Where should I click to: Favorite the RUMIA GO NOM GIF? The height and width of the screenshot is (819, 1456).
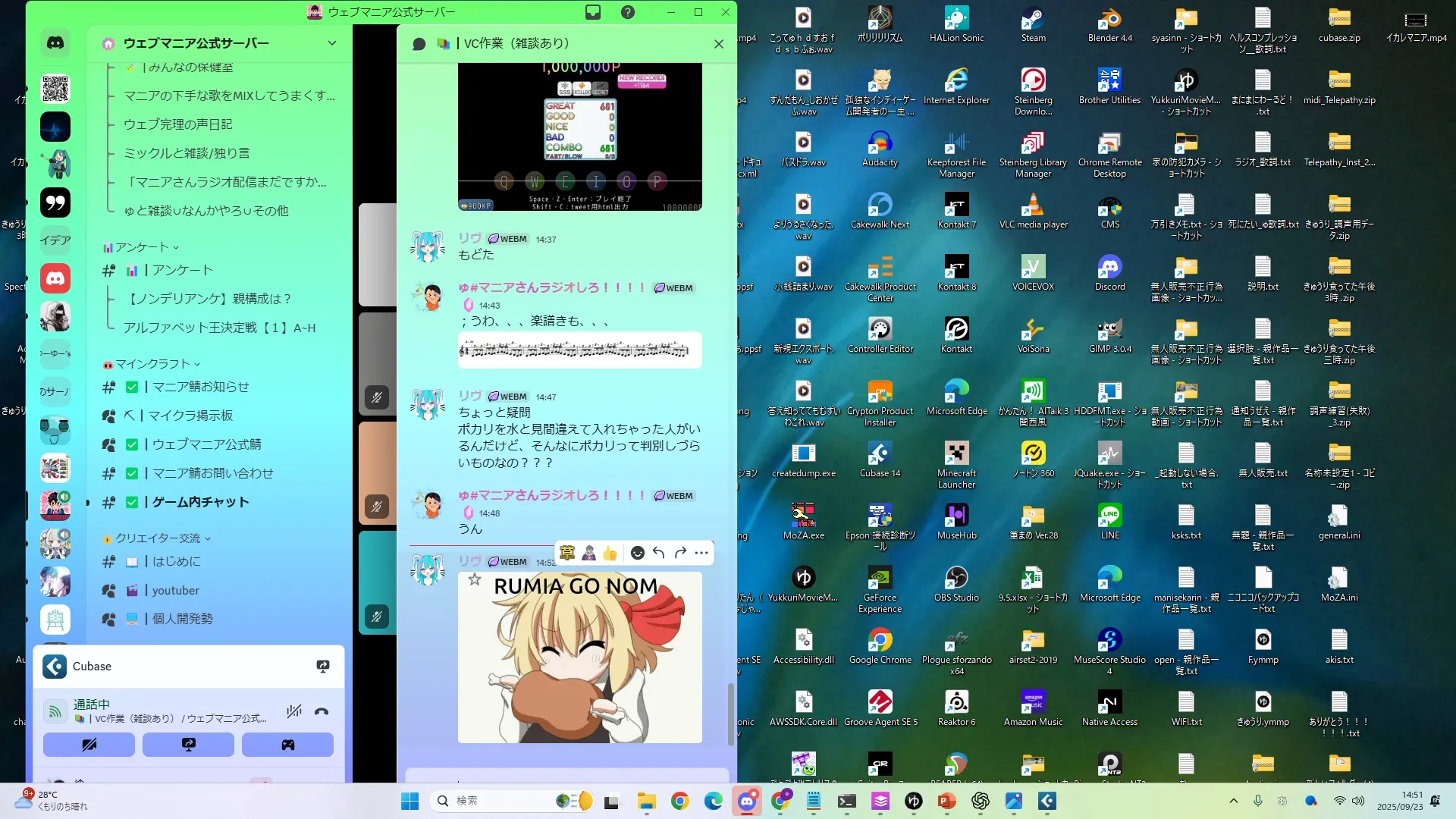(475, 580)
